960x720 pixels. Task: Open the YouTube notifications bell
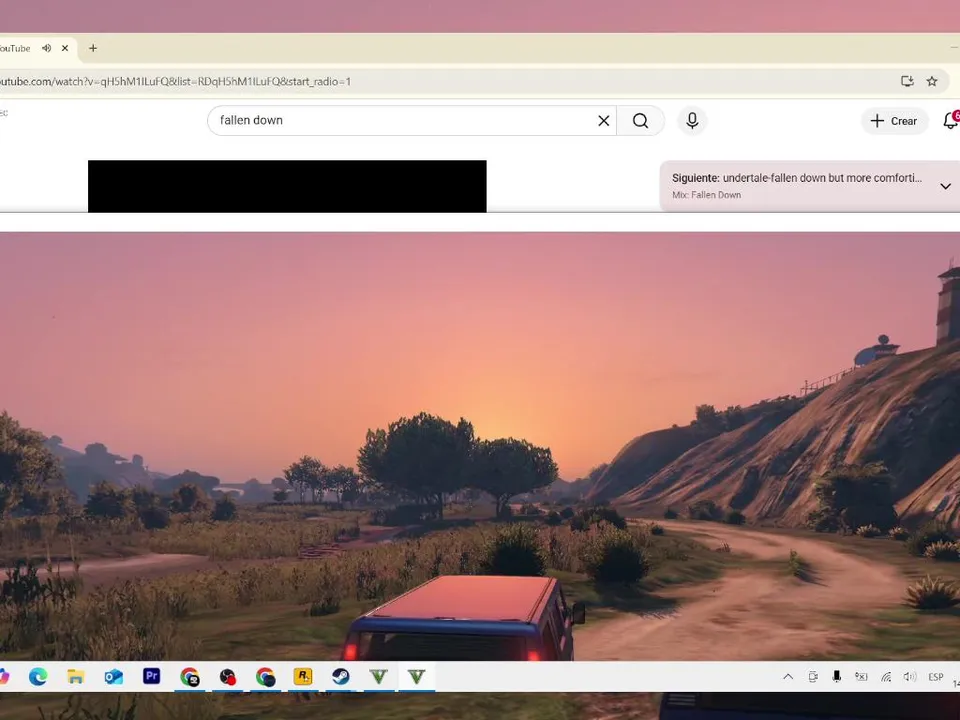tap(951, 121)
